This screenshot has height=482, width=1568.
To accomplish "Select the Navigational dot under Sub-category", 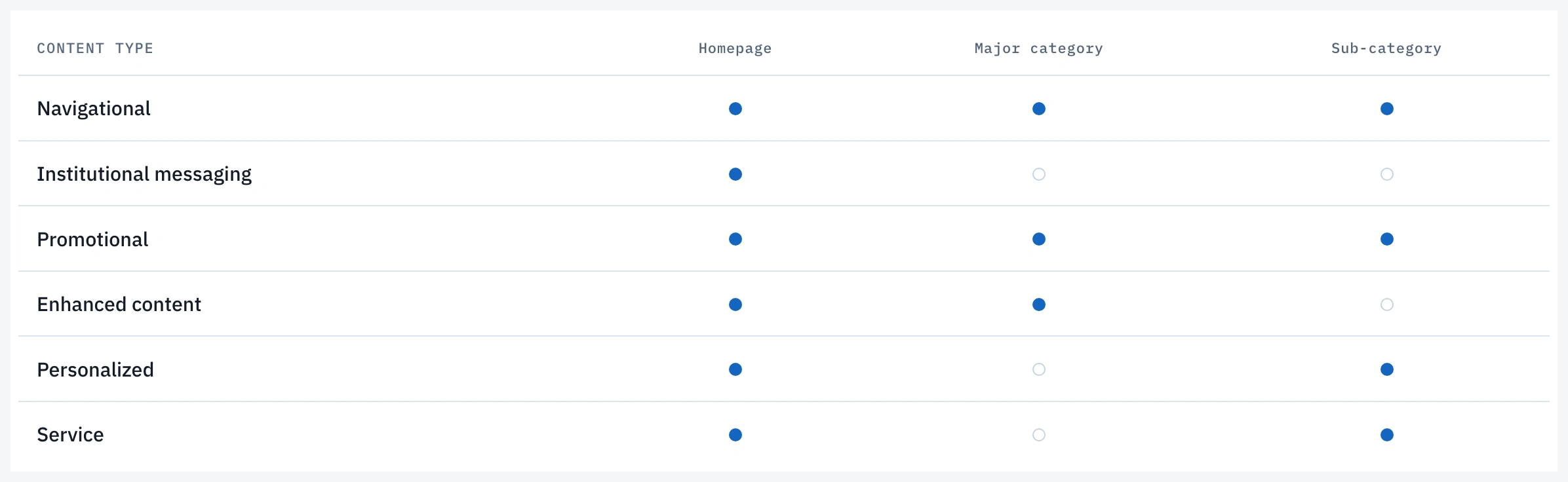I will pyautogui.click(x=1387, y=109).
